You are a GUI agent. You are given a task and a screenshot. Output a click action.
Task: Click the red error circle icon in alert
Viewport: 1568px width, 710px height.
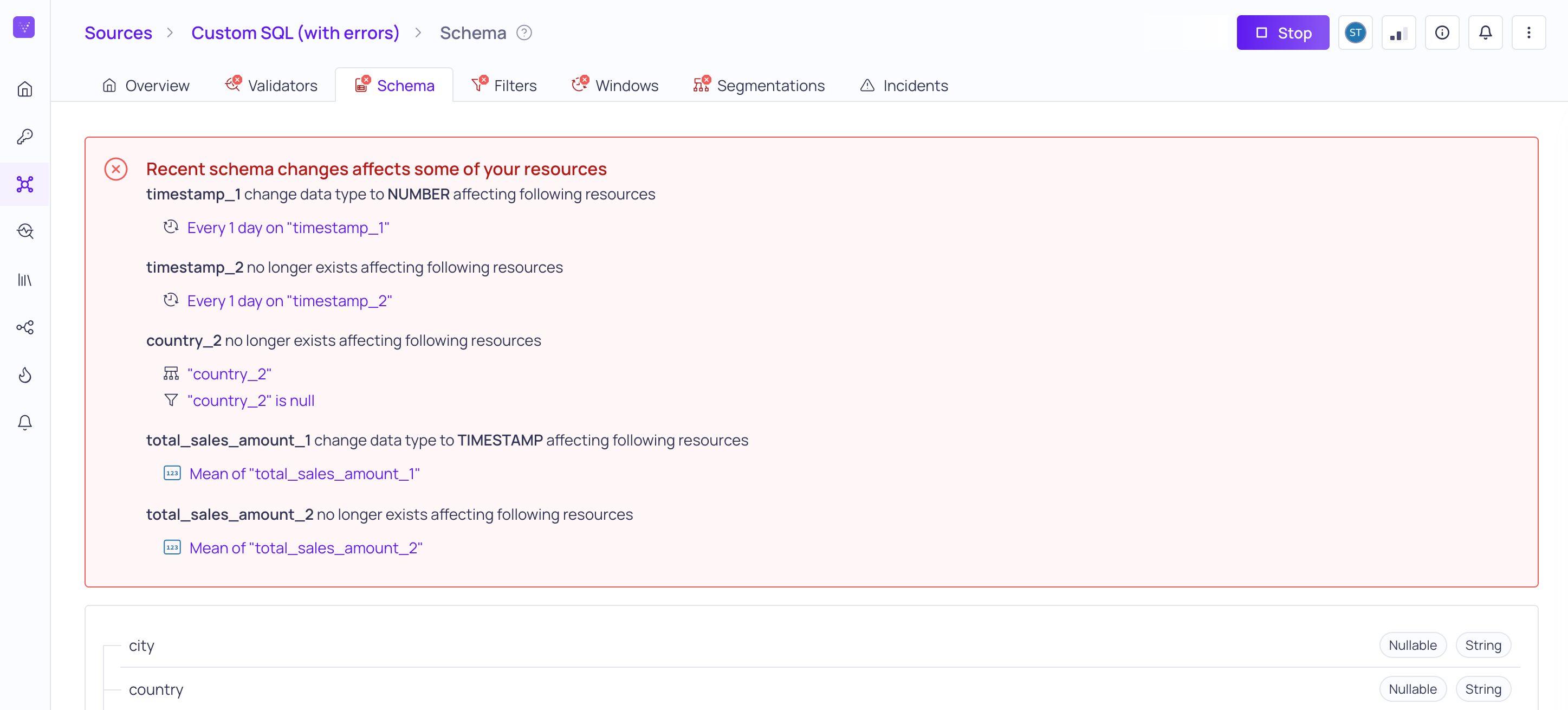(115, 169)
